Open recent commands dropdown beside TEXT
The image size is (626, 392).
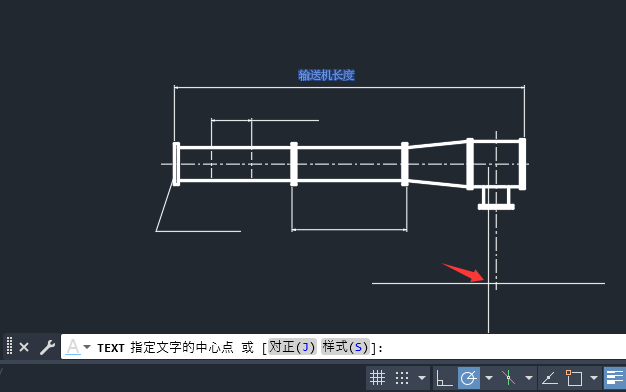87,347
